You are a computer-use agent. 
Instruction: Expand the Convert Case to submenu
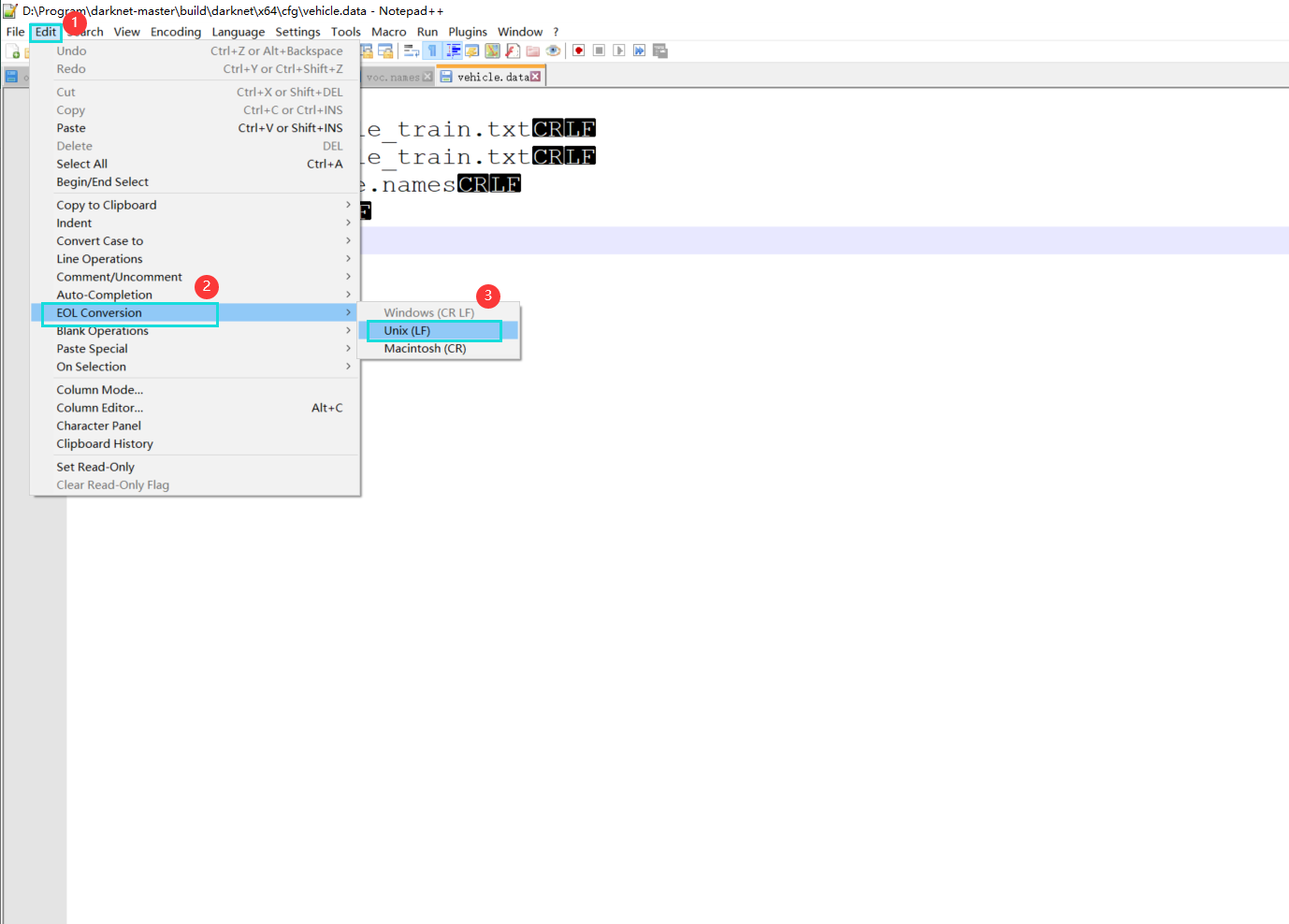coord(99,240)
